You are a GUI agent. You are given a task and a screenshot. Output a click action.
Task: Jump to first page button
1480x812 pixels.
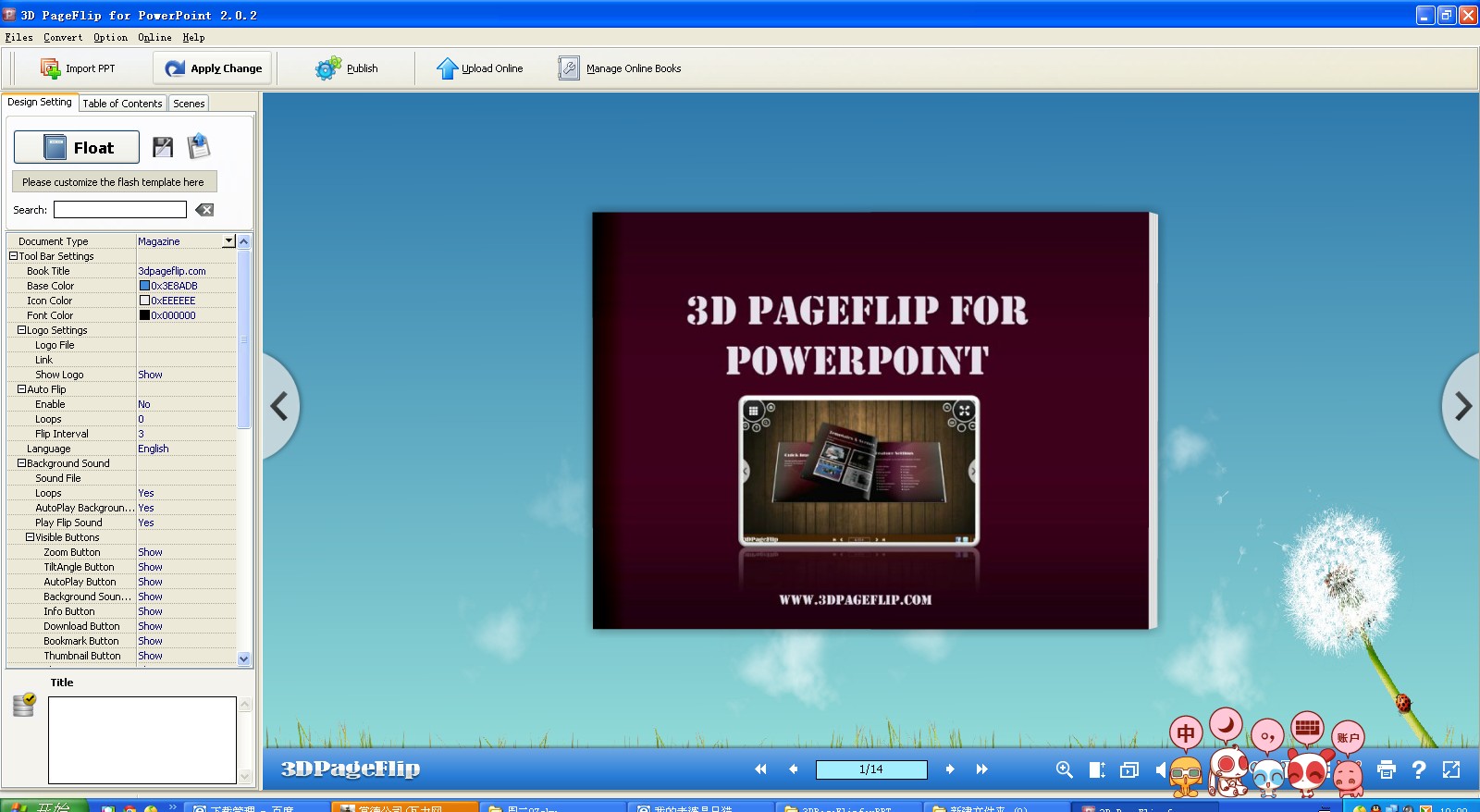pos(760,769)
